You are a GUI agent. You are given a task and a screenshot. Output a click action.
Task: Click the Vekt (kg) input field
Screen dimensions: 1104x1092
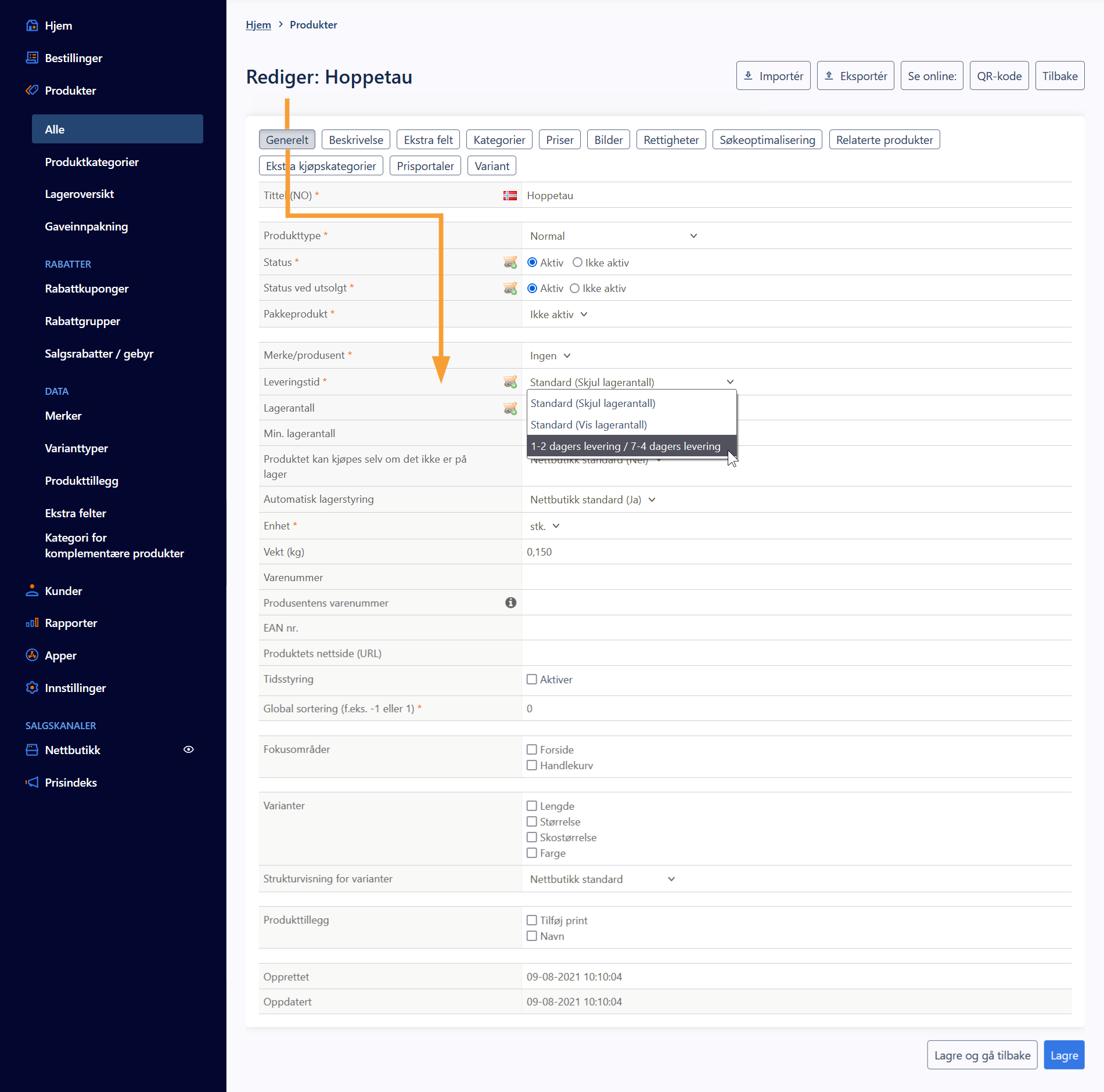[797, 552]
